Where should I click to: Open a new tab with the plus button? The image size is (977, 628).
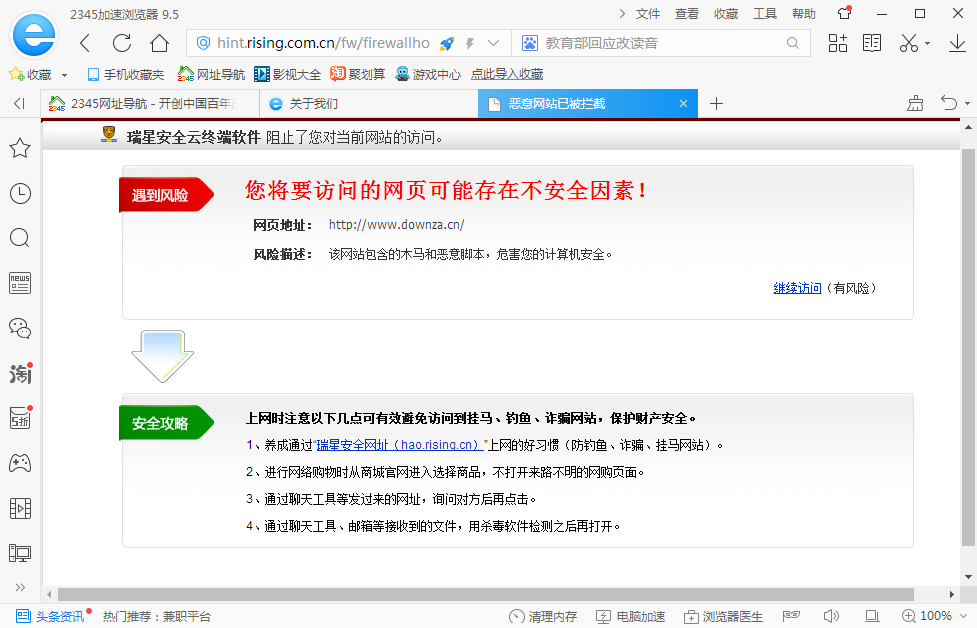717,103
